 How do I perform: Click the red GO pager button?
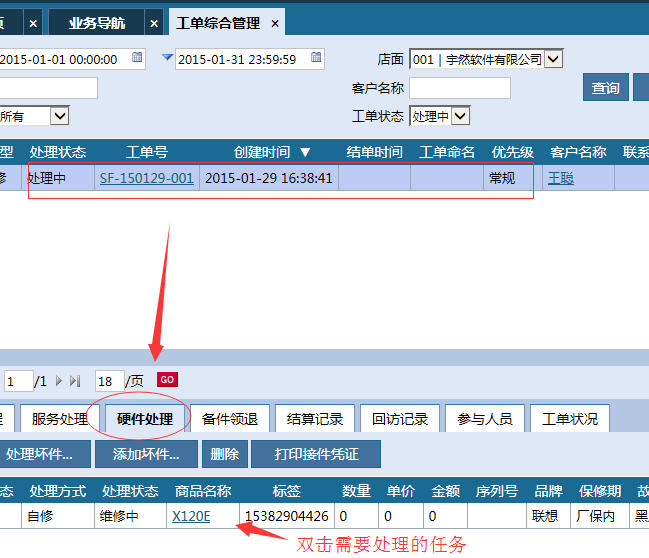coord(167,380)
